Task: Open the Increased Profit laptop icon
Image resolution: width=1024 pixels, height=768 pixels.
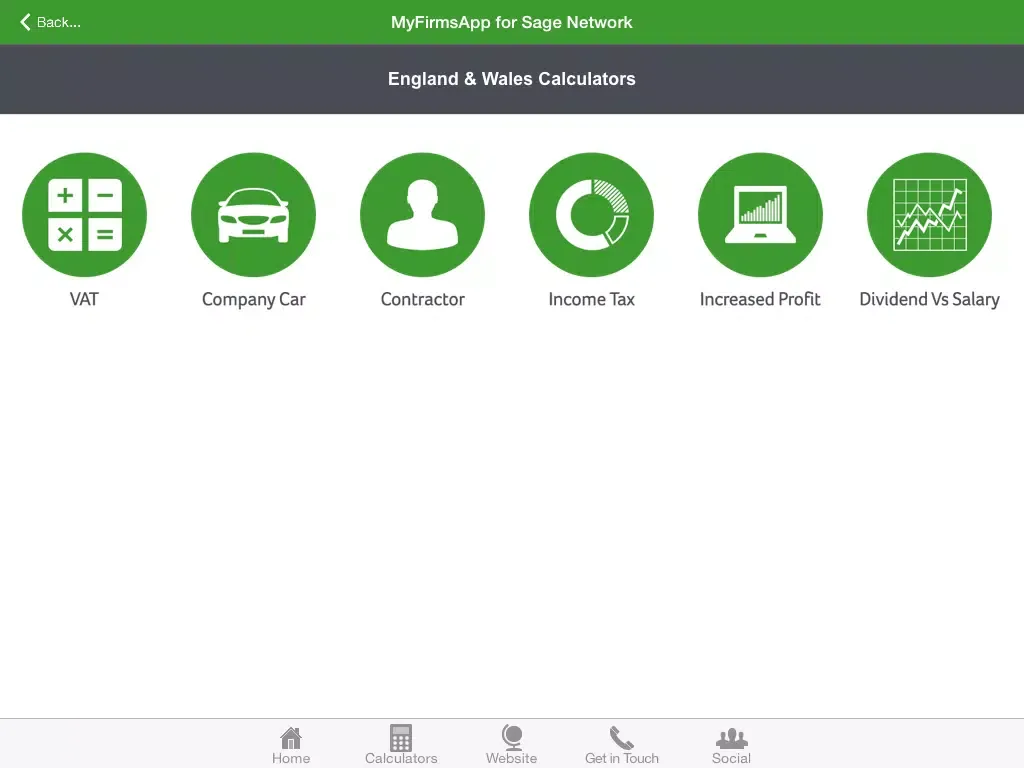Action: tap(760, 215)
